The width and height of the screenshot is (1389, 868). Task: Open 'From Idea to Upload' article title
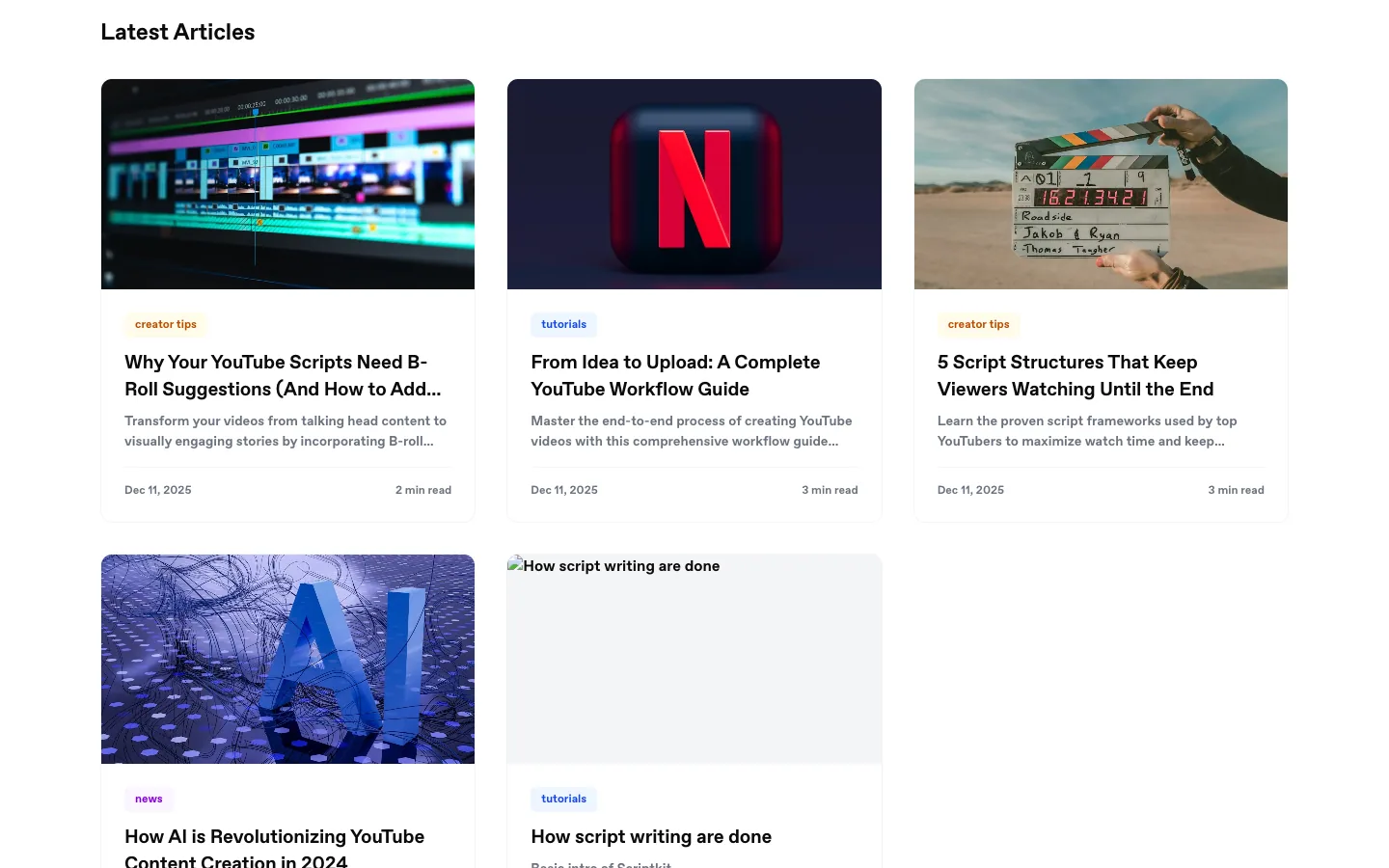tap(675, 375)
